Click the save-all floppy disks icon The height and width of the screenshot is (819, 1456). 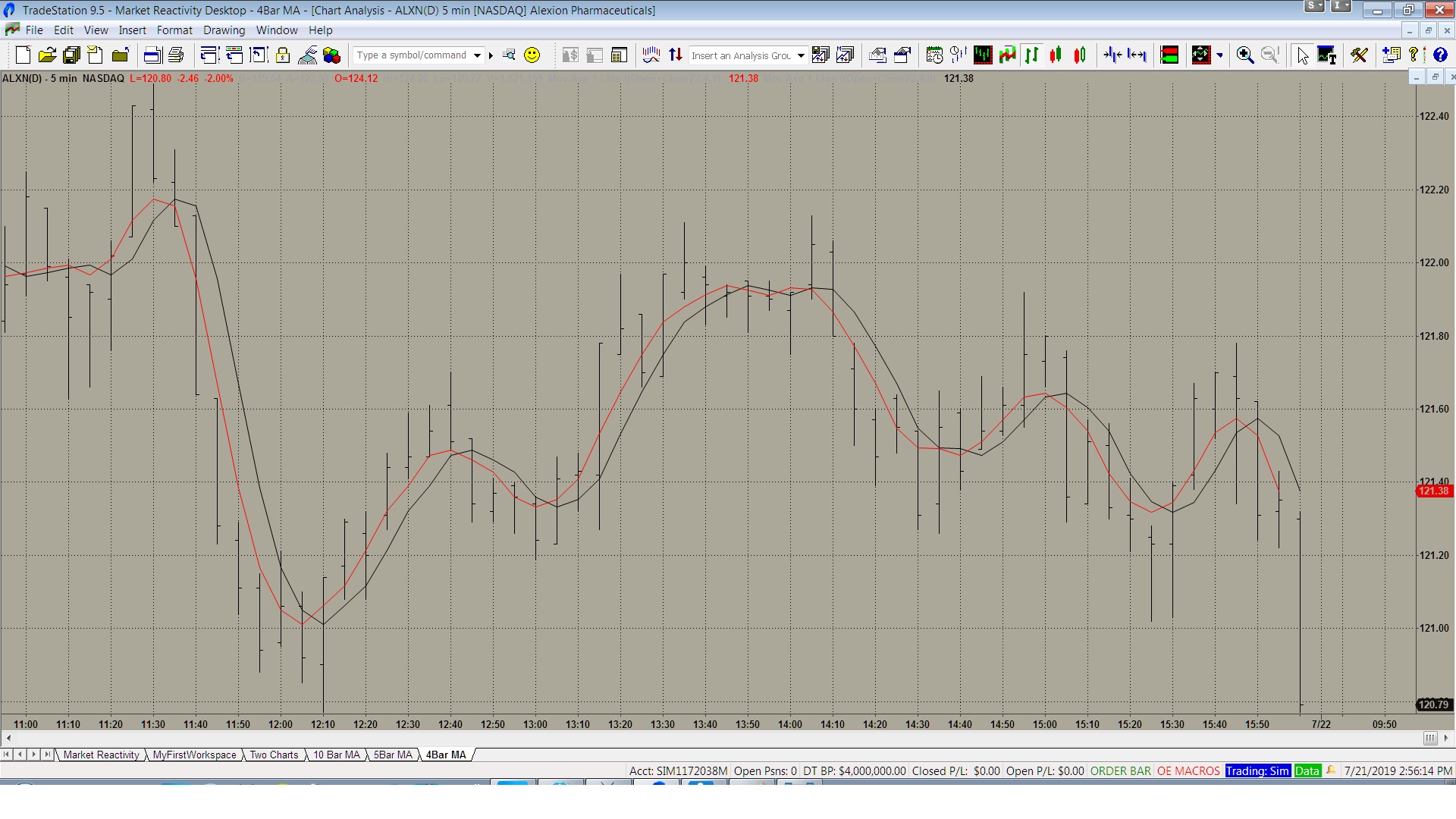(x=71, y=55)
